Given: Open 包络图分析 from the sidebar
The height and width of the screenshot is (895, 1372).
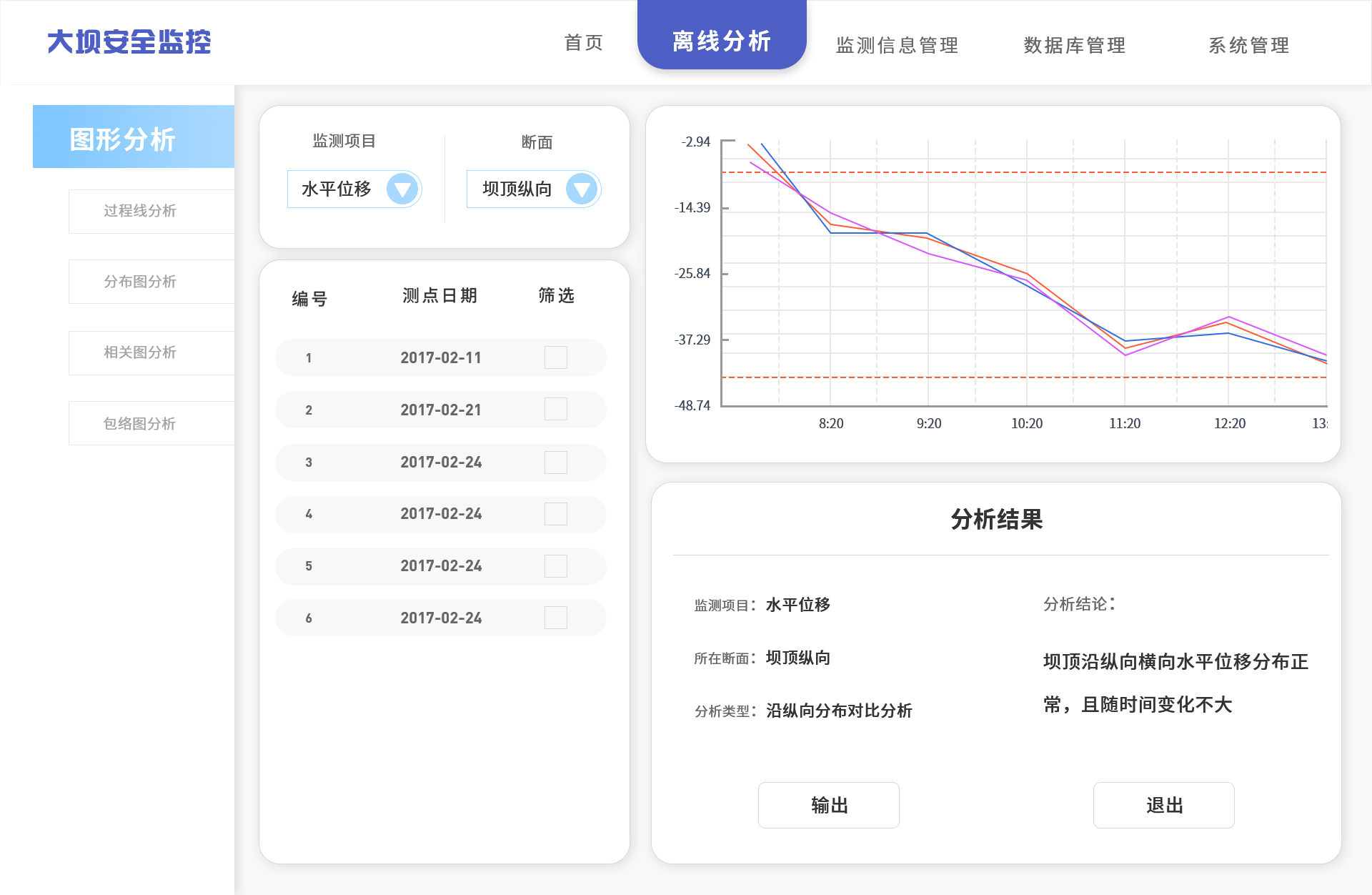Looking at the screenshot, I should (x=140, y=423).
